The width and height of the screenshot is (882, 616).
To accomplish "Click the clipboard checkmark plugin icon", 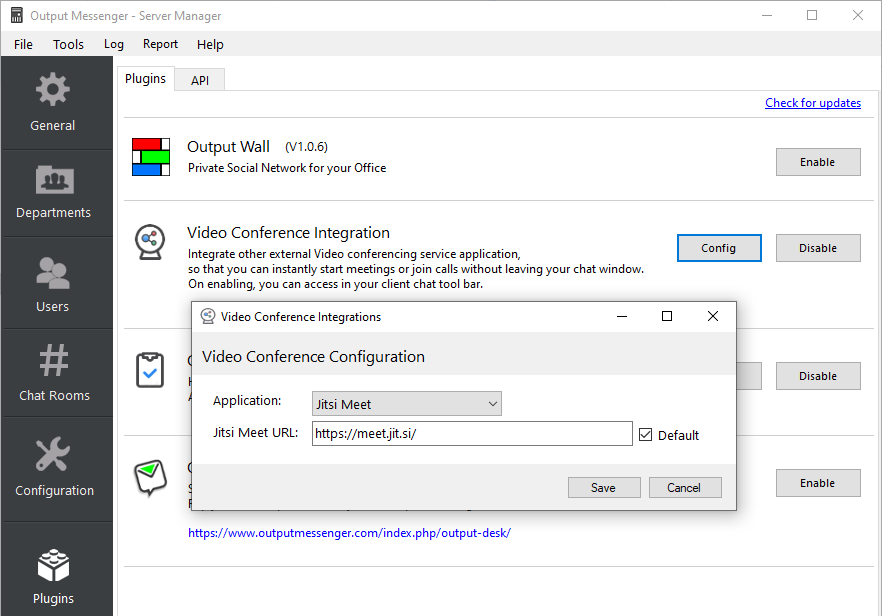I will pos(150,370).
